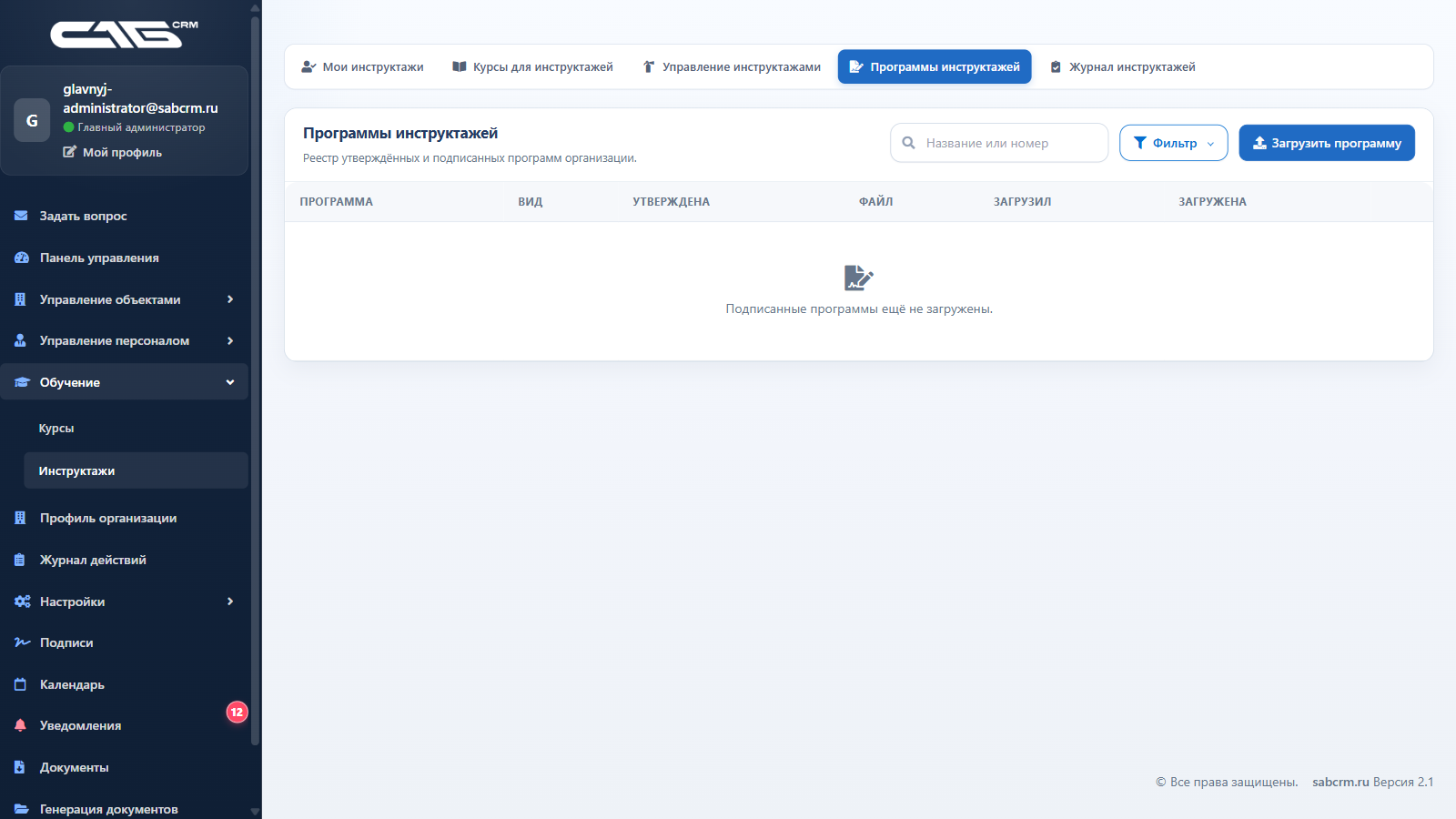Click the ПРОГРАММА column header
Image resolution: width=1456 pixels, height=819 pixels.
(x=337, y=202)
